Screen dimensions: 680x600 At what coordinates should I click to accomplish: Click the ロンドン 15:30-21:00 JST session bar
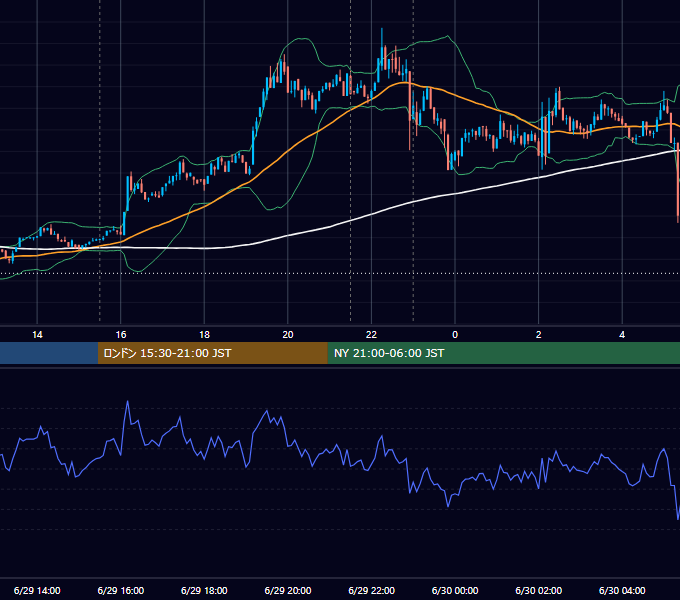click(x=212, y=353)
